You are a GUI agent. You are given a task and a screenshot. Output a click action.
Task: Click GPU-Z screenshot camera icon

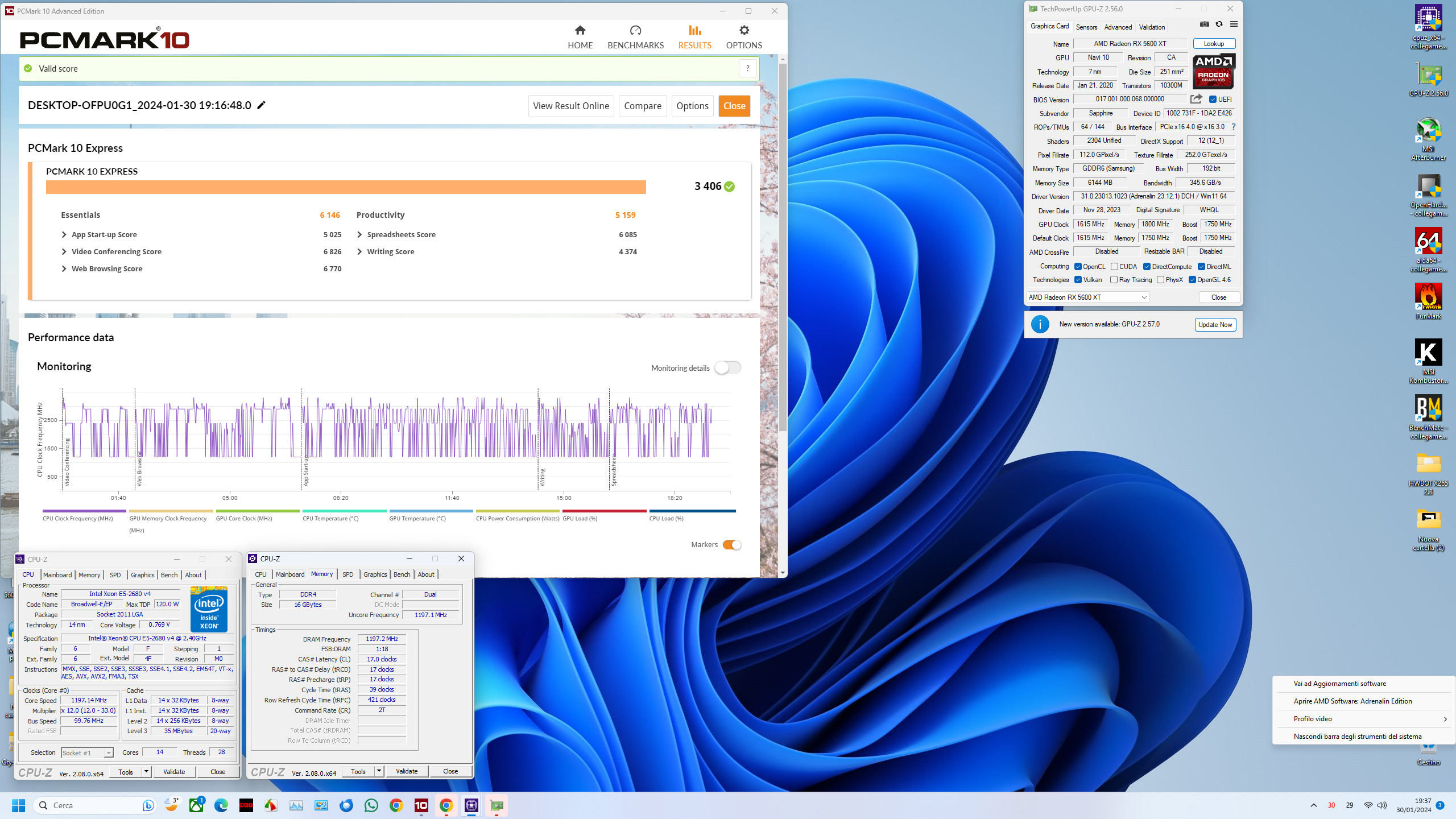1205,24
